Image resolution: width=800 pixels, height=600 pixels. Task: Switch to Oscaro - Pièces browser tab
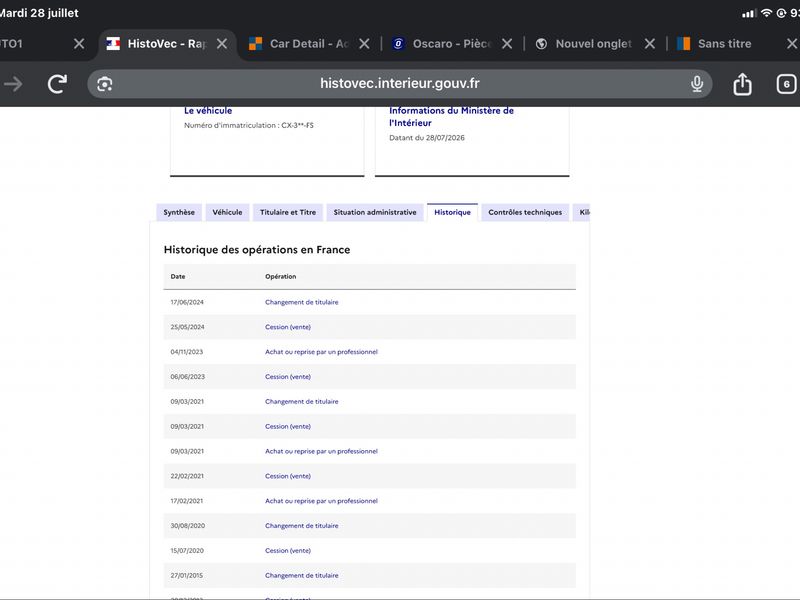point(452,44)
